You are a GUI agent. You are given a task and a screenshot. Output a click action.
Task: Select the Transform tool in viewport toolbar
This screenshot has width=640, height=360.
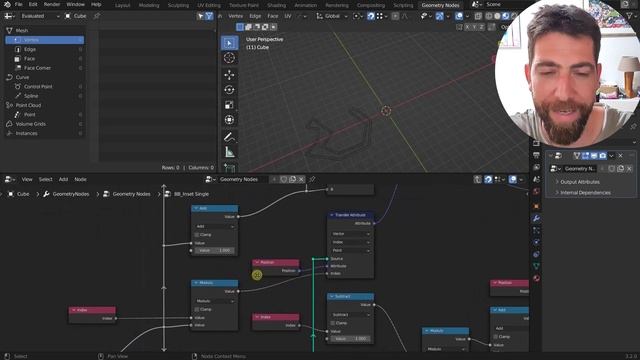pos(229,120)
